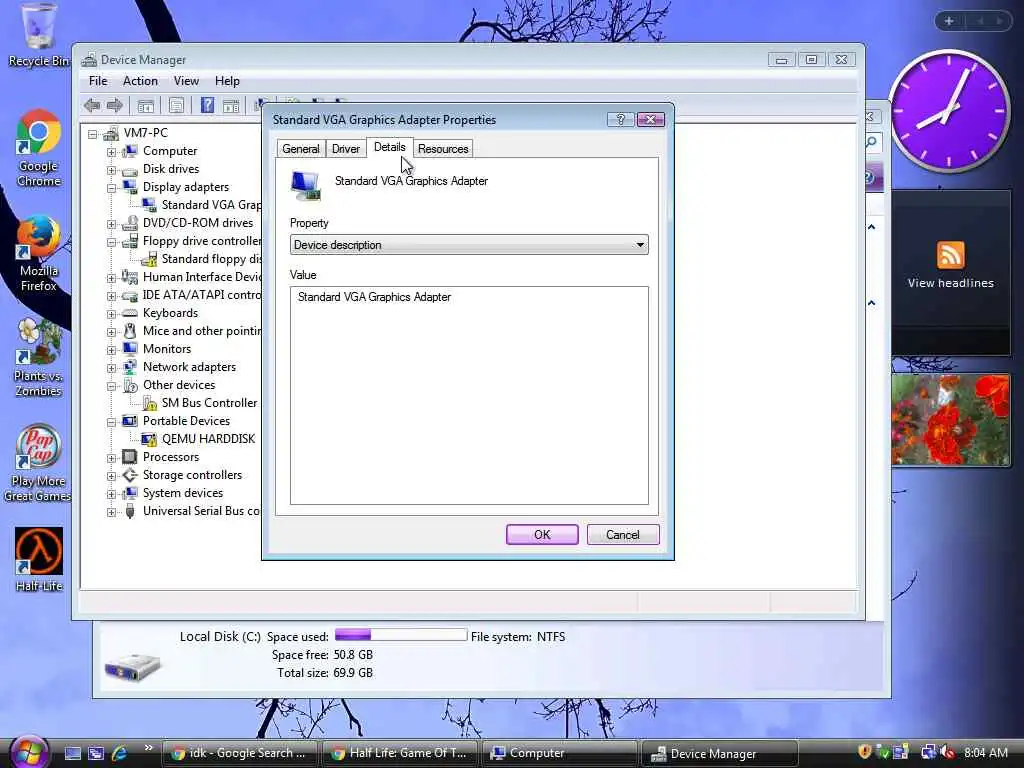1024x768 pixels.
Task: Click the Local Disk space used bar
Action: point(401,635)
